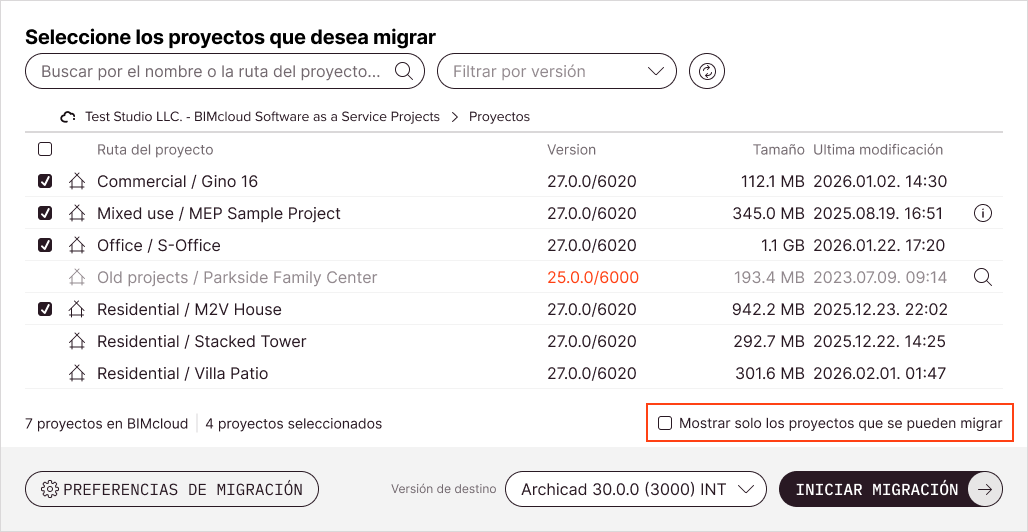
Task: Click the Residential / M2V House project name
Action: pos(189,310)
